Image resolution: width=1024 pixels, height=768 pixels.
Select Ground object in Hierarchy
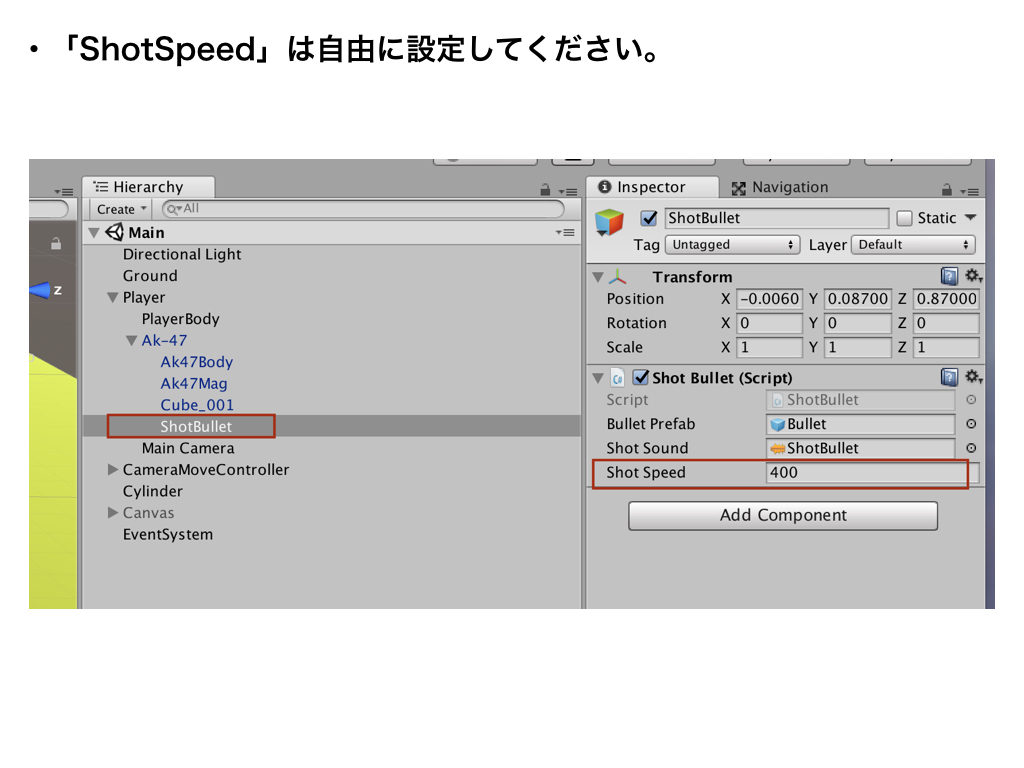(150, 276)
